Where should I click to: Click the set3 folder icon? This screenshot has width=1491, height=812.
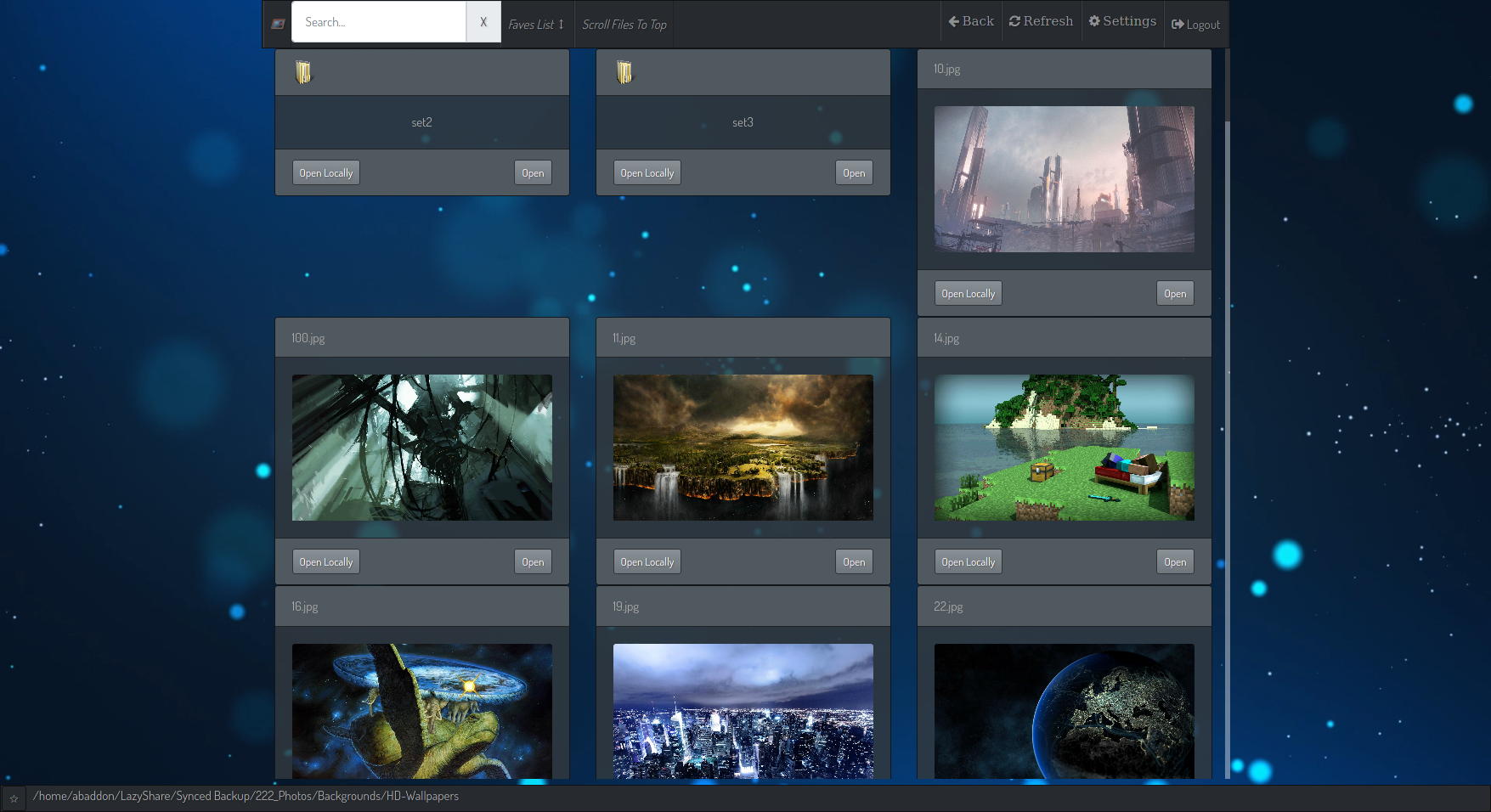coord(624,72)
